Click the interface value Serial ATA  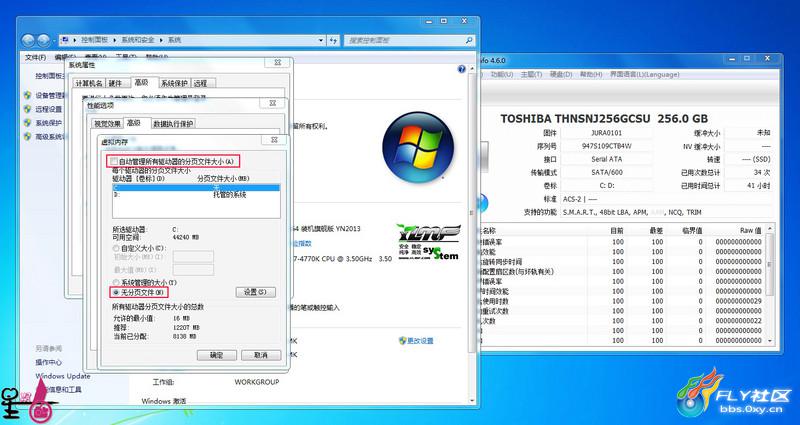(607, 159)
